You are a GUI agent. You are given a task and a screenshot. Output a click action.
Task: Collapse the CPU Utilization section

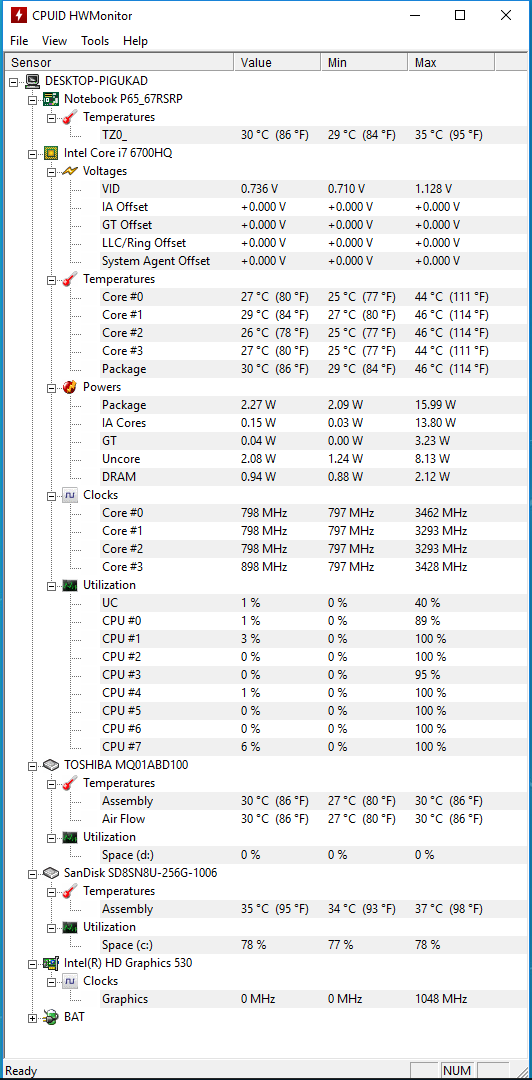[51, 586]
